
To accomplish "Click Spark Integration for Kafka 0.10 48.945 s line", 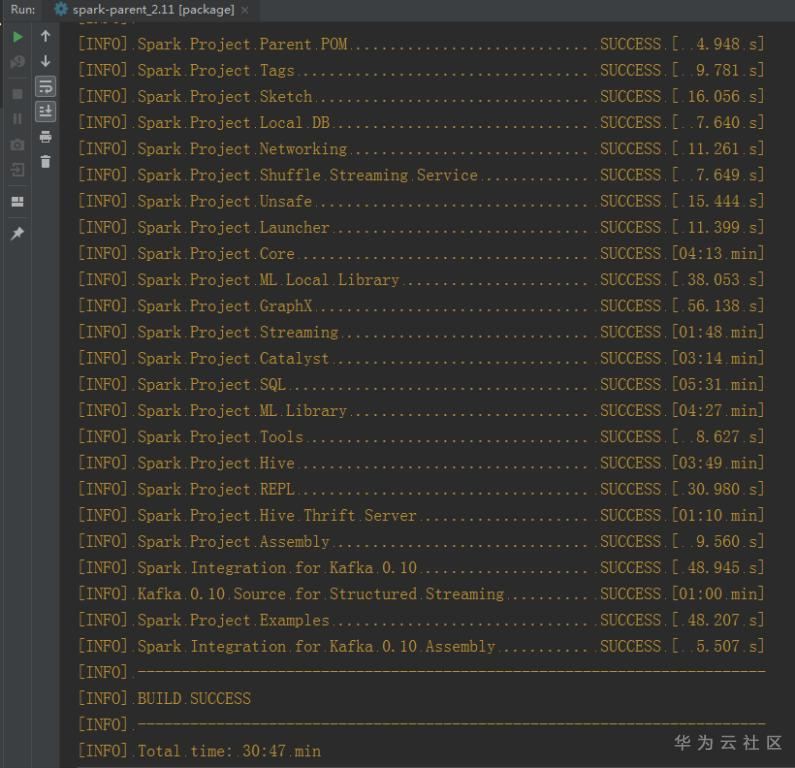I will point(421,568).
